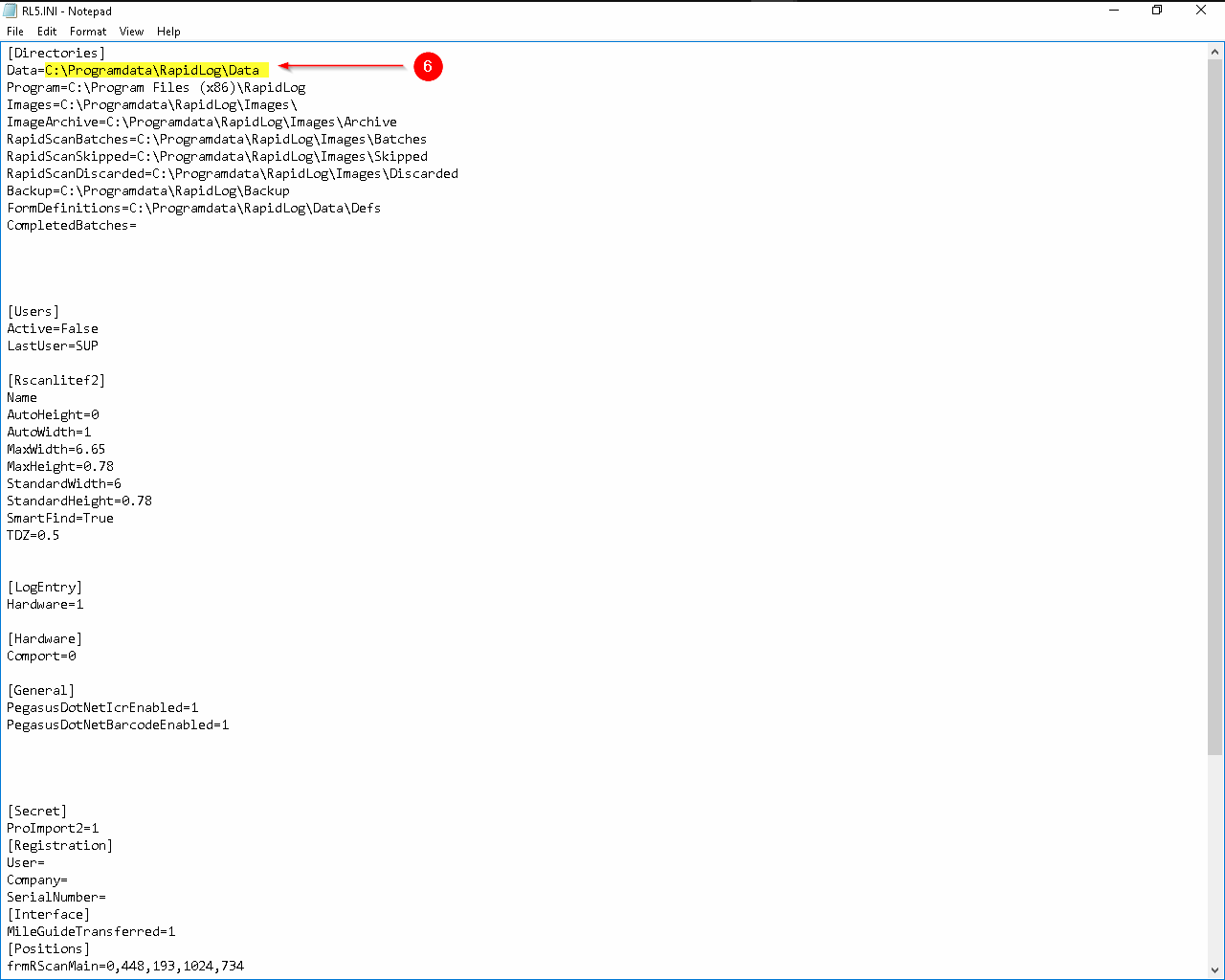
Task: Click the vertical scrollbar down arrow
Action: coord(1215,969)
